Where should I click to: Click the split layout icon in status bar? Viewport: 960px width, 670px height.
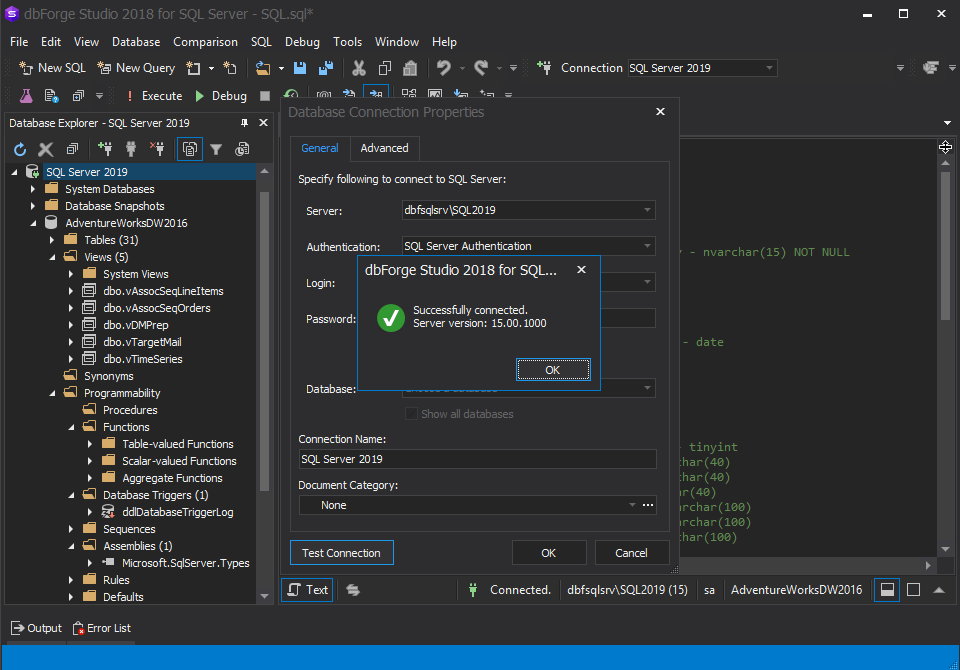887,590
